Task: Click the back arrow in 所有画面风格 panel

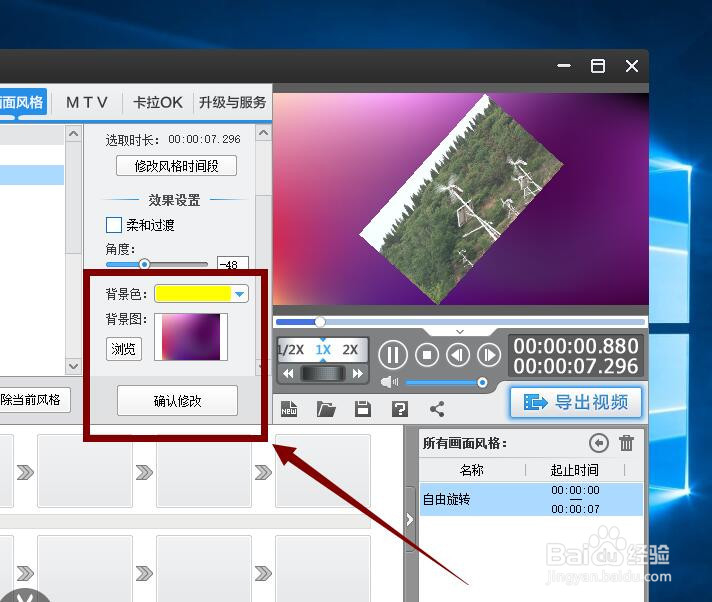Action: click(x=598, y=443)
